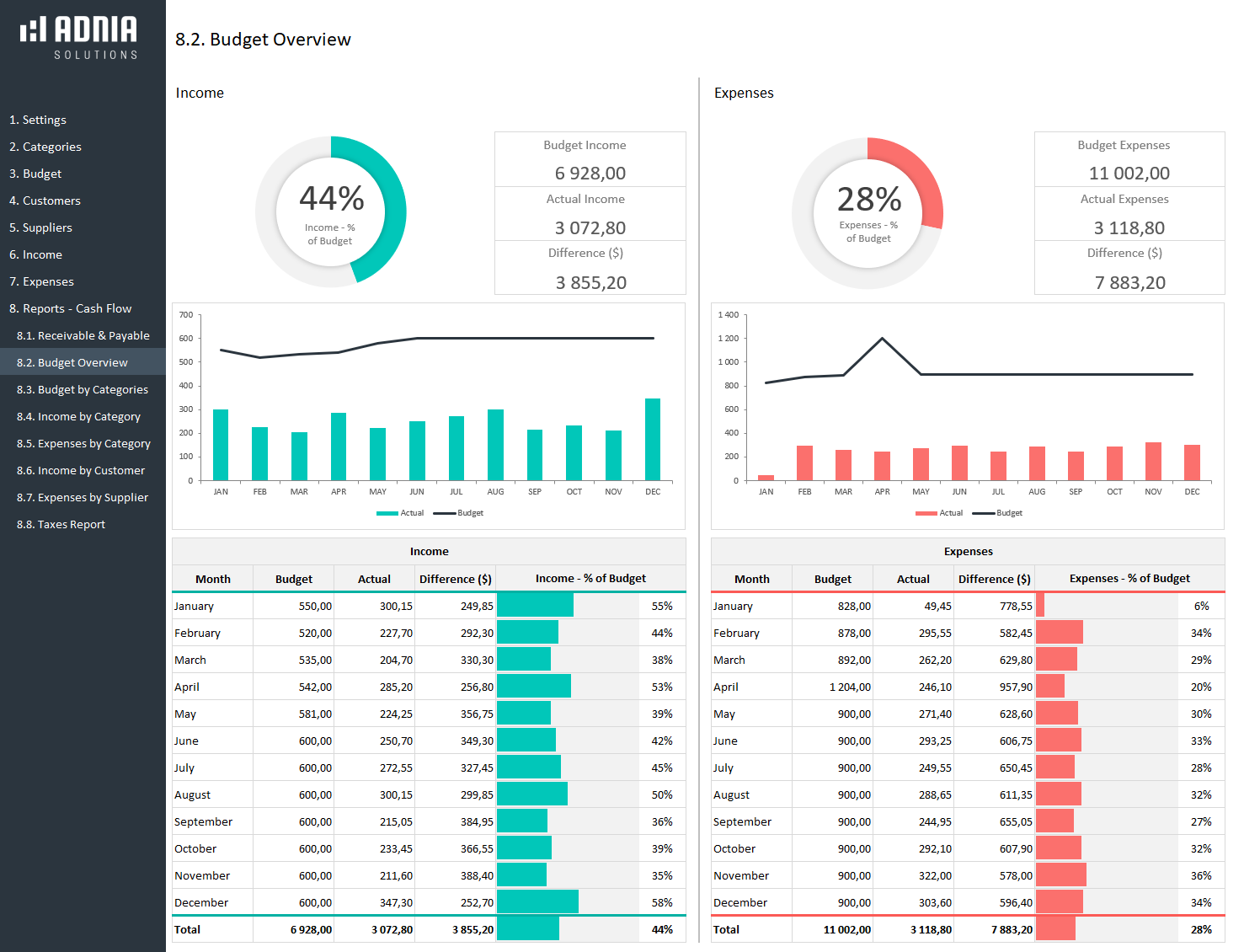The width and height of the screenshot is (1244, 952).
Task: Select 6. Income navigation item
Action: point(35,254)
